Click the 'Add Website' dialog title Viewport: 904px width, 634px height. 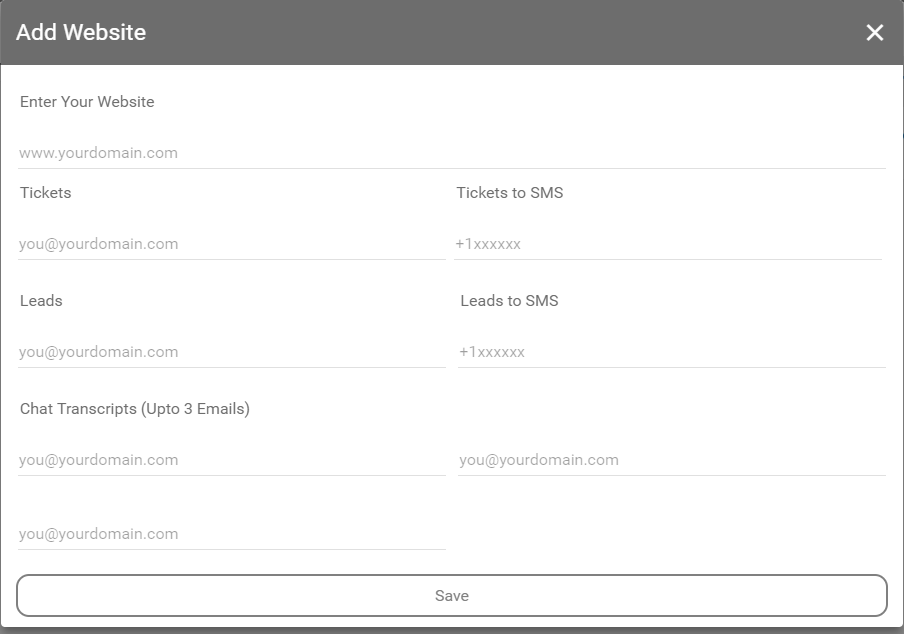81,32
